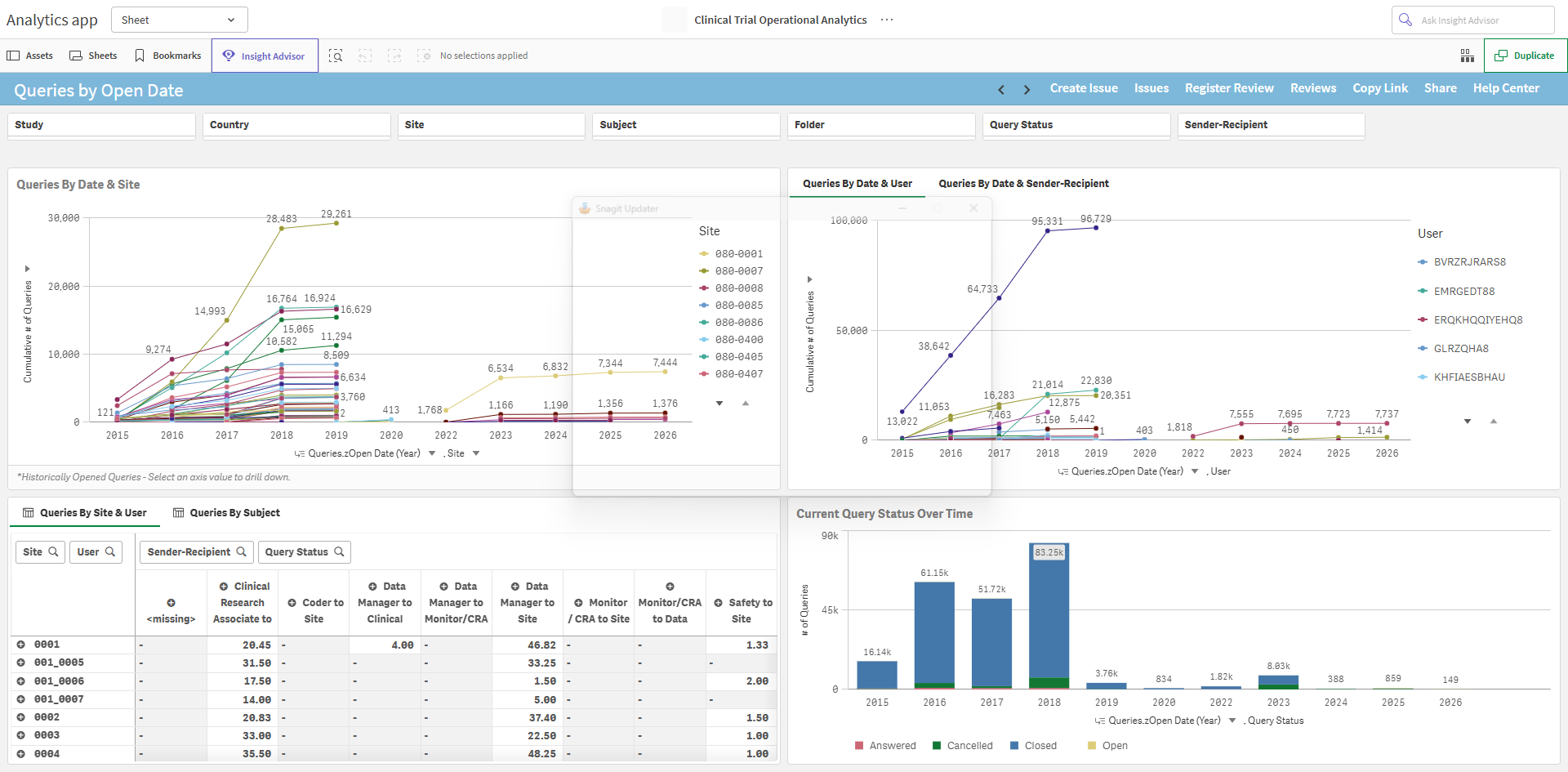Switch to Queries By Date & User tab

point(857,184)
